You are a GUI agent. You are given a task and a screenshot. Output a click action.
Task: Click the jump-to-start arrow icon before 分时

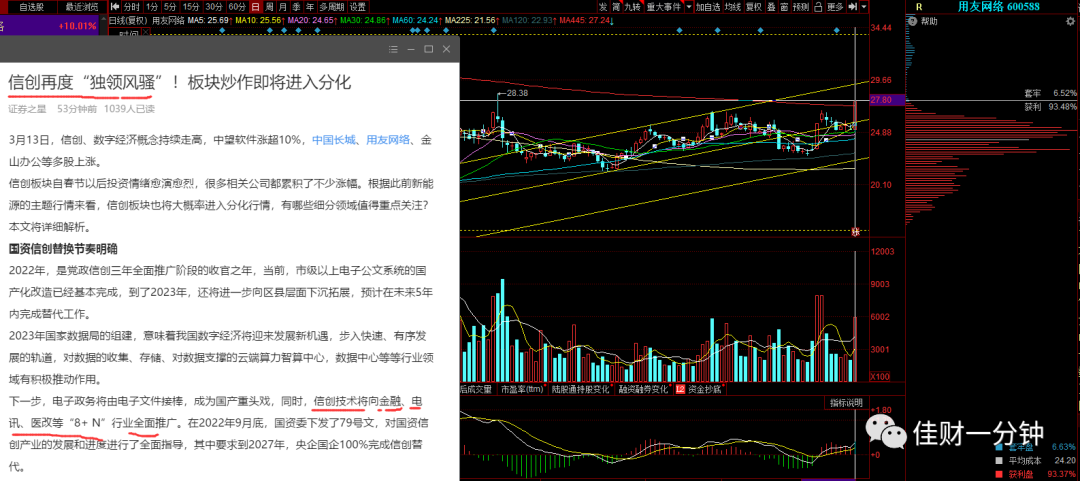click(x=114, y=7)
